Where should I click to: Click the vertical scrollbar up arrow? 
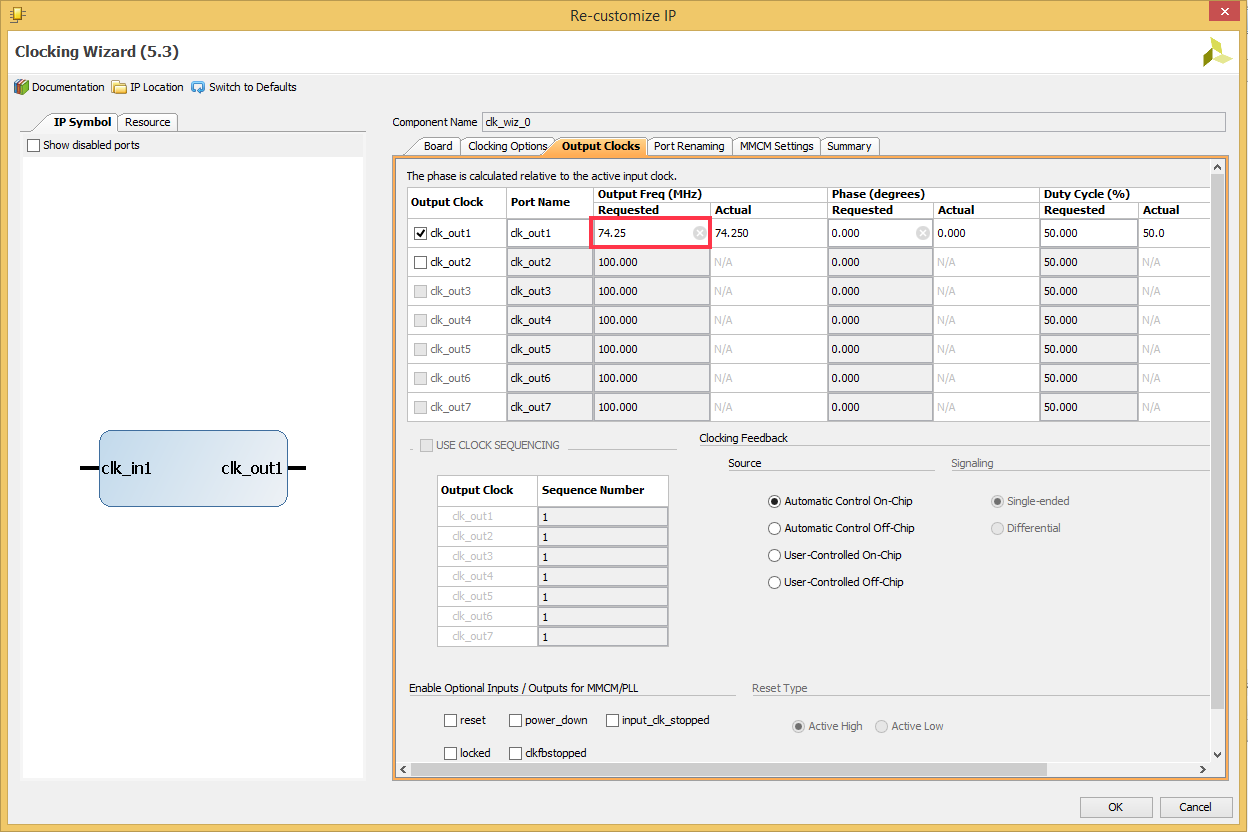coord(1217,167)
